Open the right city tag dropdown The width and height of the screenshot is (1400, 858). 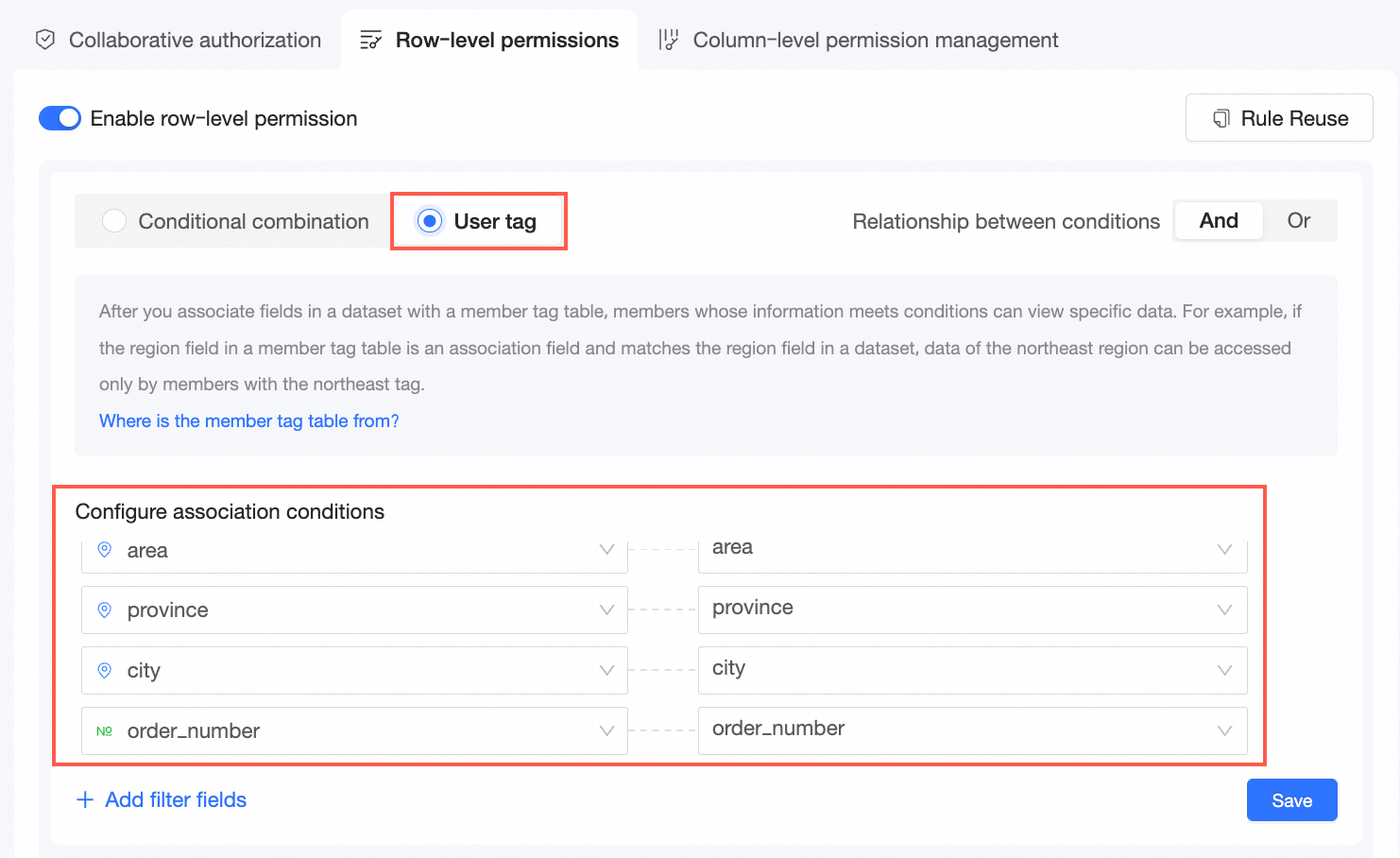pos(1224,670)
